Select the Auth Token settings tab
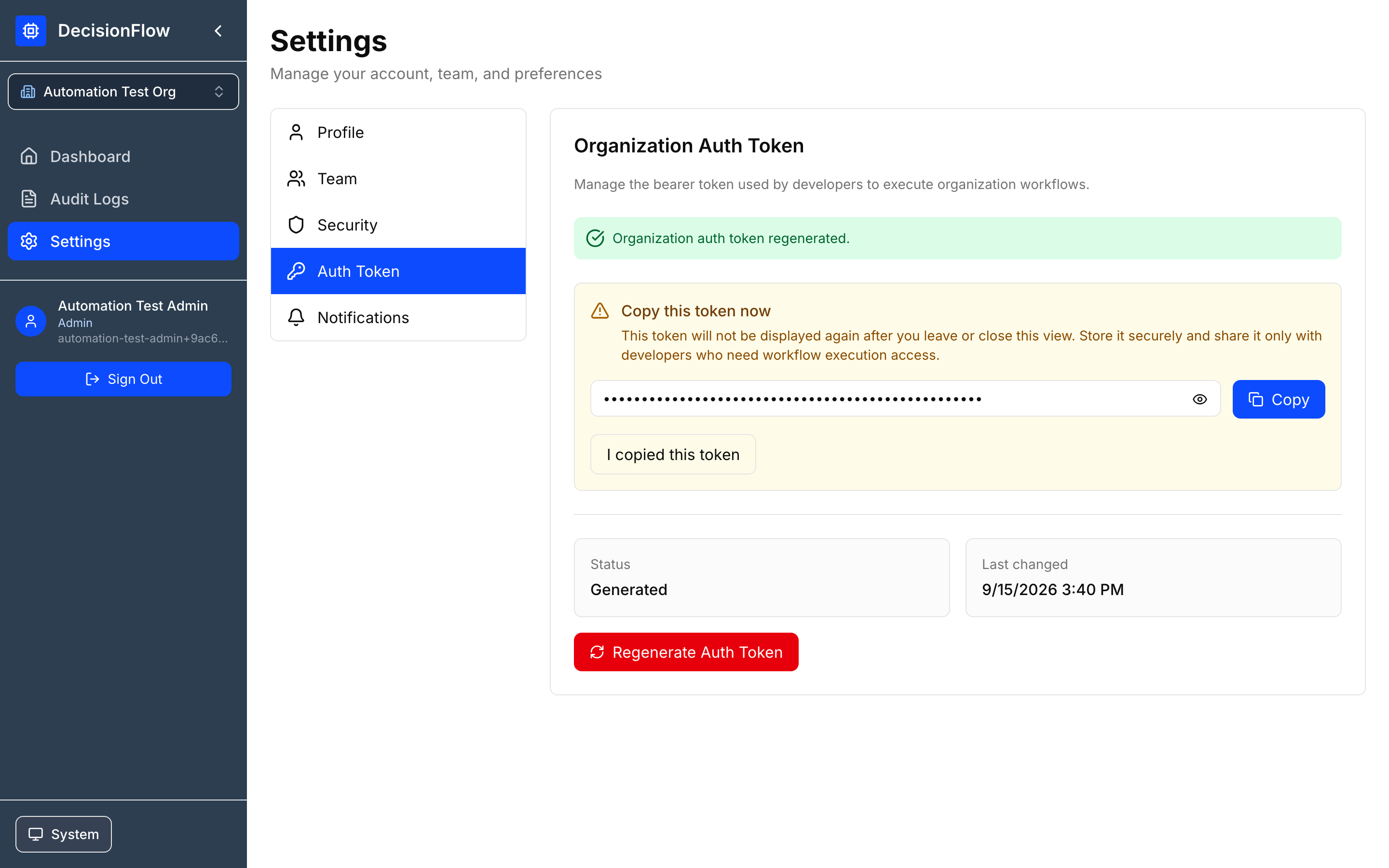This screenshot has width=1389, height=868. pyautogui.click(x=398, y=271)
